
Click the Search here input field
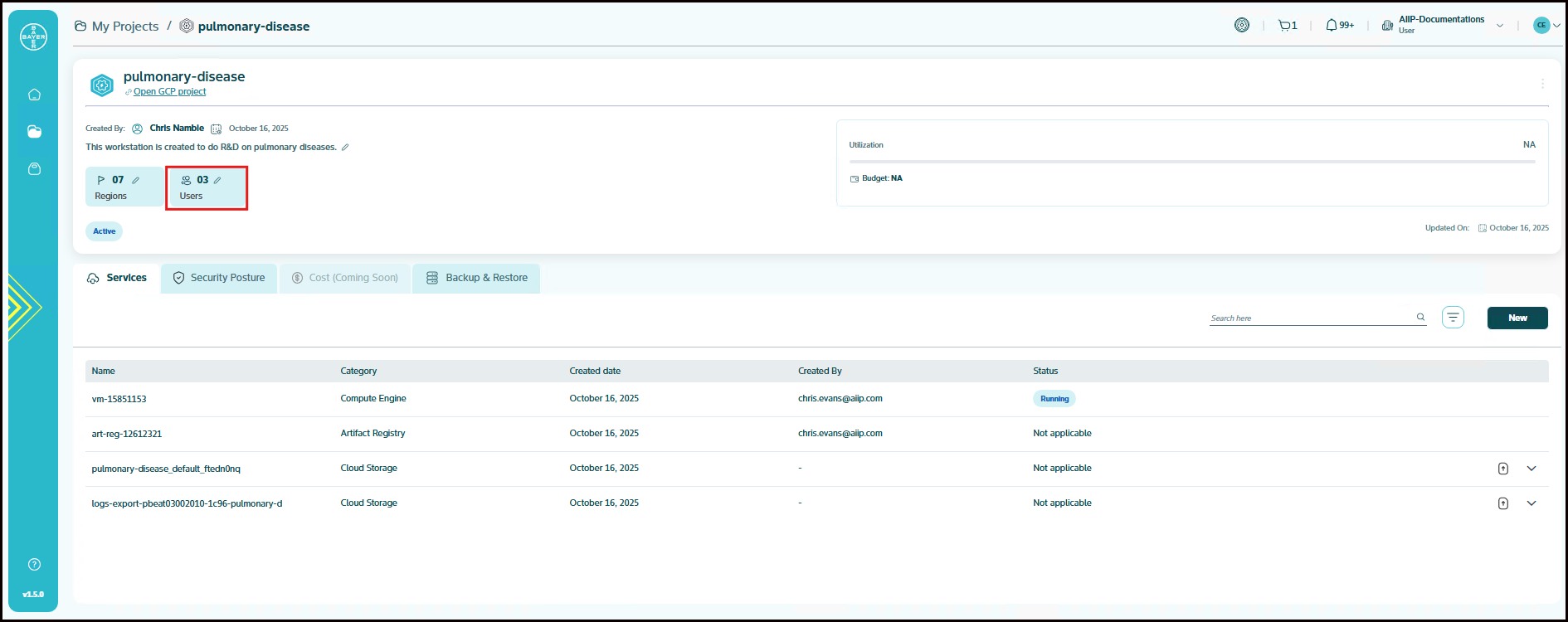[1311, 318]
